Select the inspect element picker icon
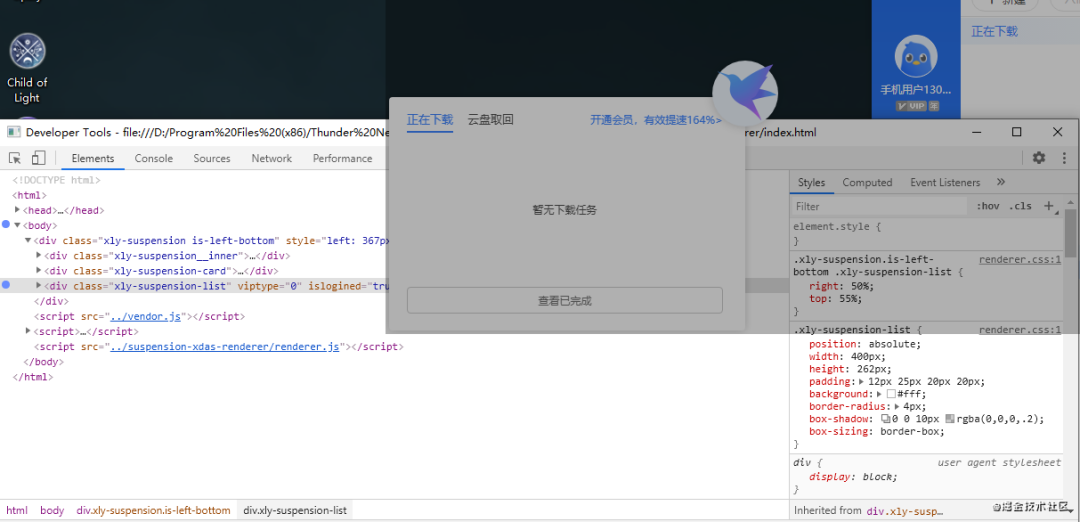 14,158
